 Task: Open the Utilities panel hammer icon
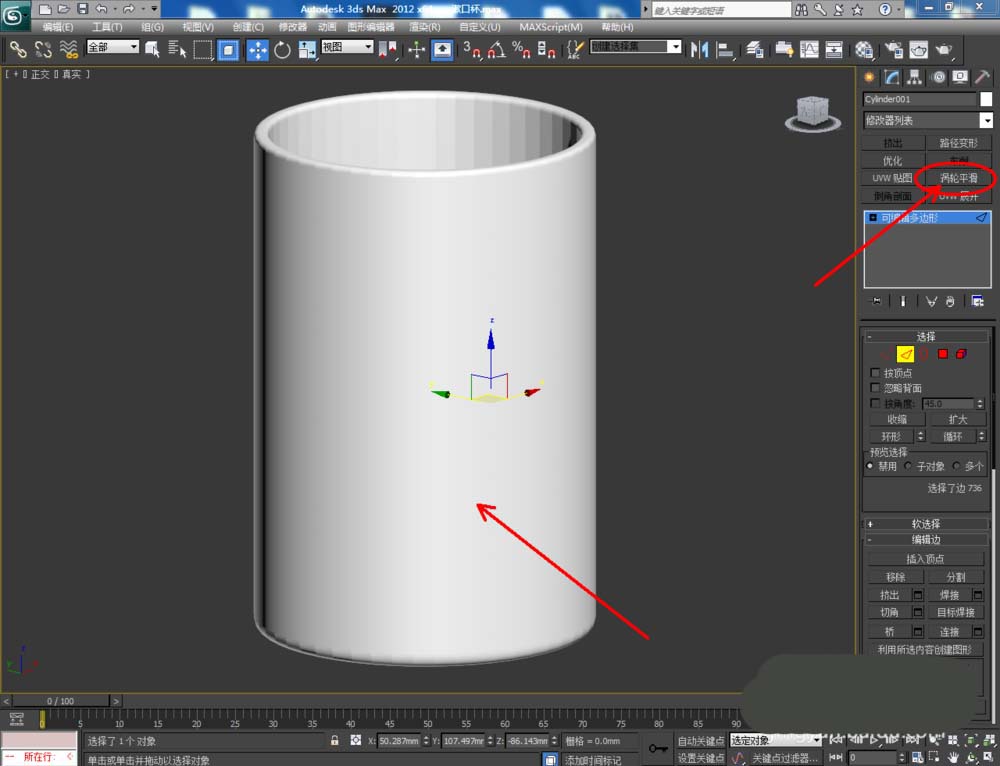[x=983, y=78]
